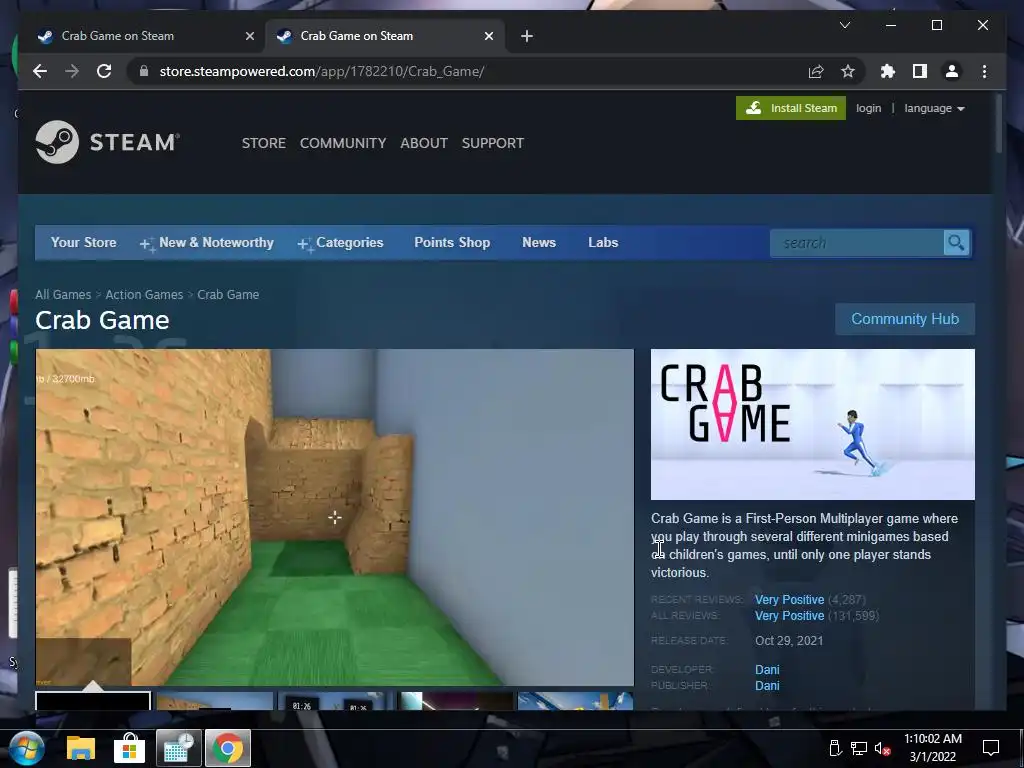Image resolution: width=1024 pixels, height=768 pixels.
Task: Click the search magnifier button
Action: click(957, 243)
